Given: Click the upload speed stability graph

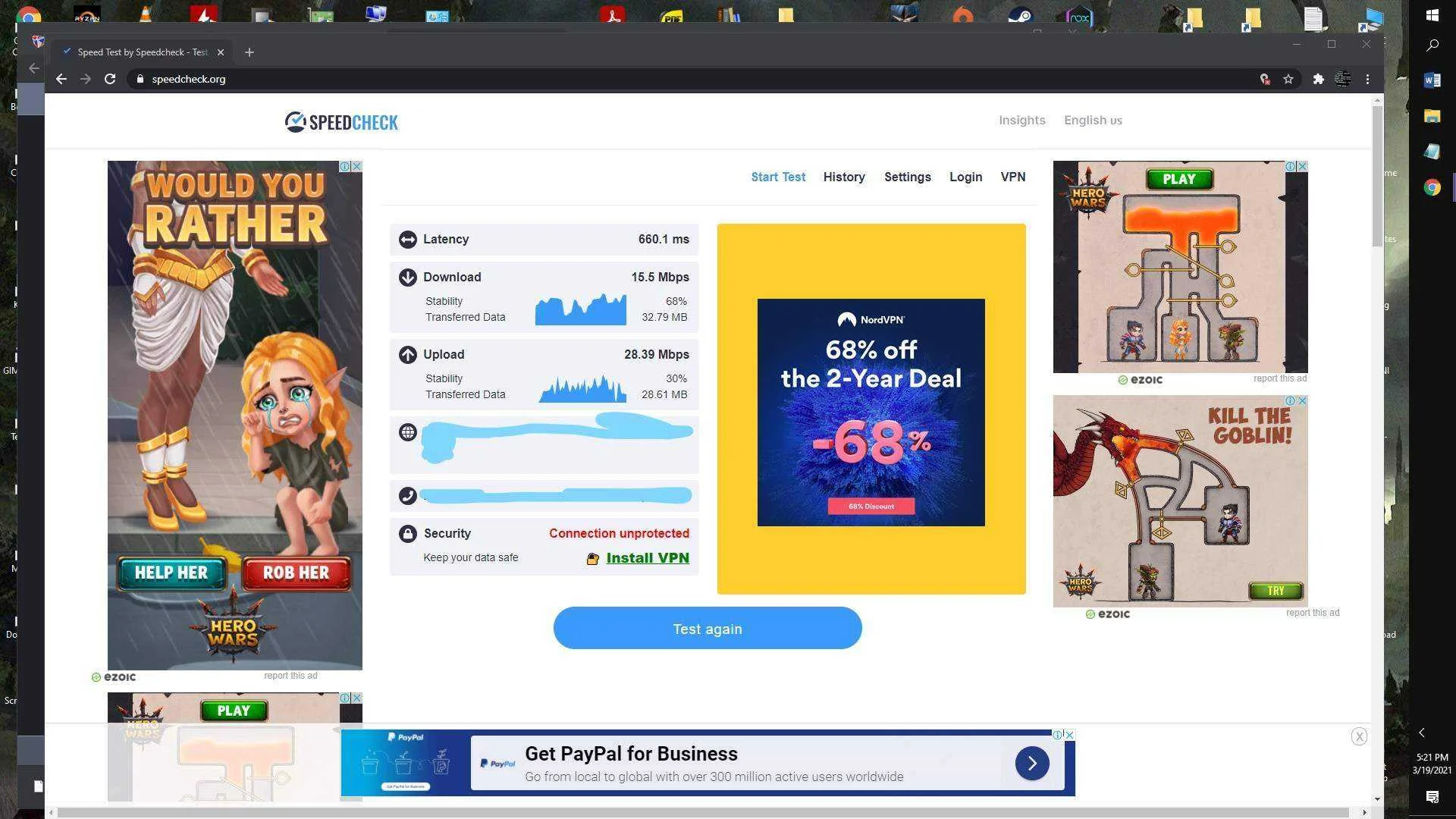Looking at the screenshot, I should click(582, 388).
